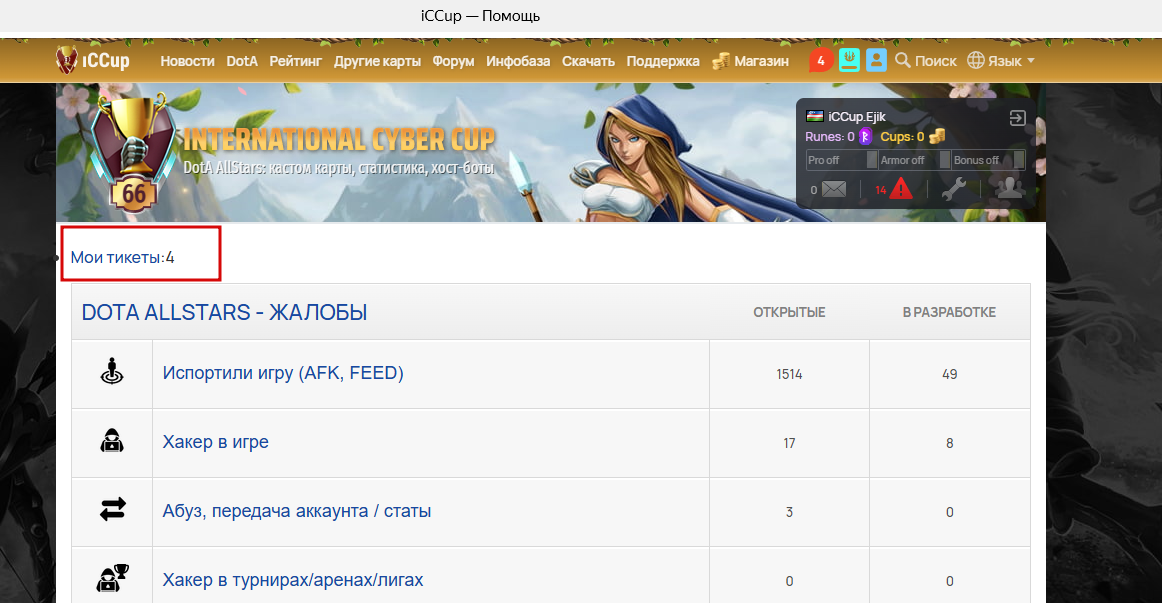Open the blue user profile icon
1162x603 pixels.
876,61
